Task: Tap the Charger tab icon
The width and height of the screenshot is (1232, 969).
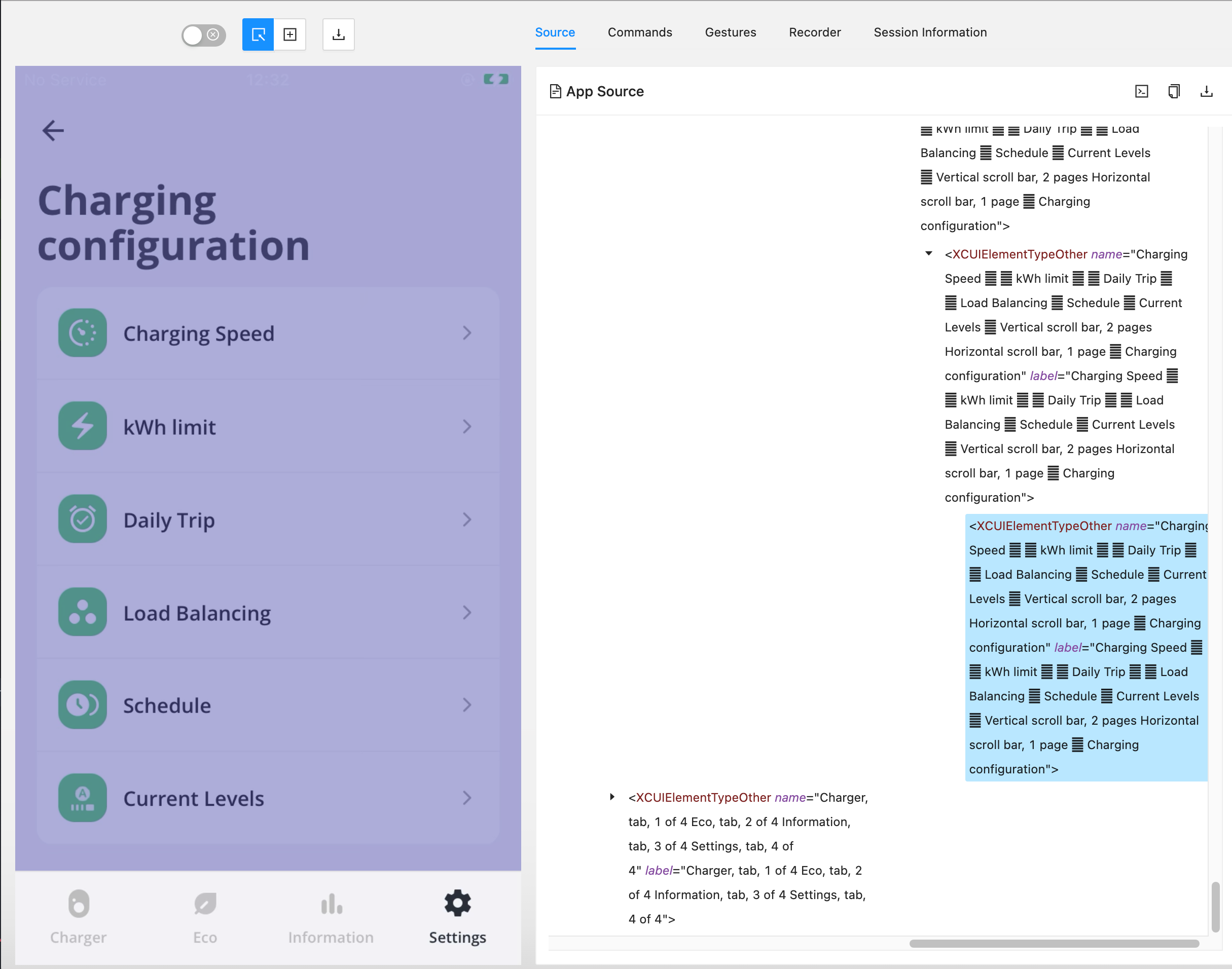Action: [x=78, y=903]
